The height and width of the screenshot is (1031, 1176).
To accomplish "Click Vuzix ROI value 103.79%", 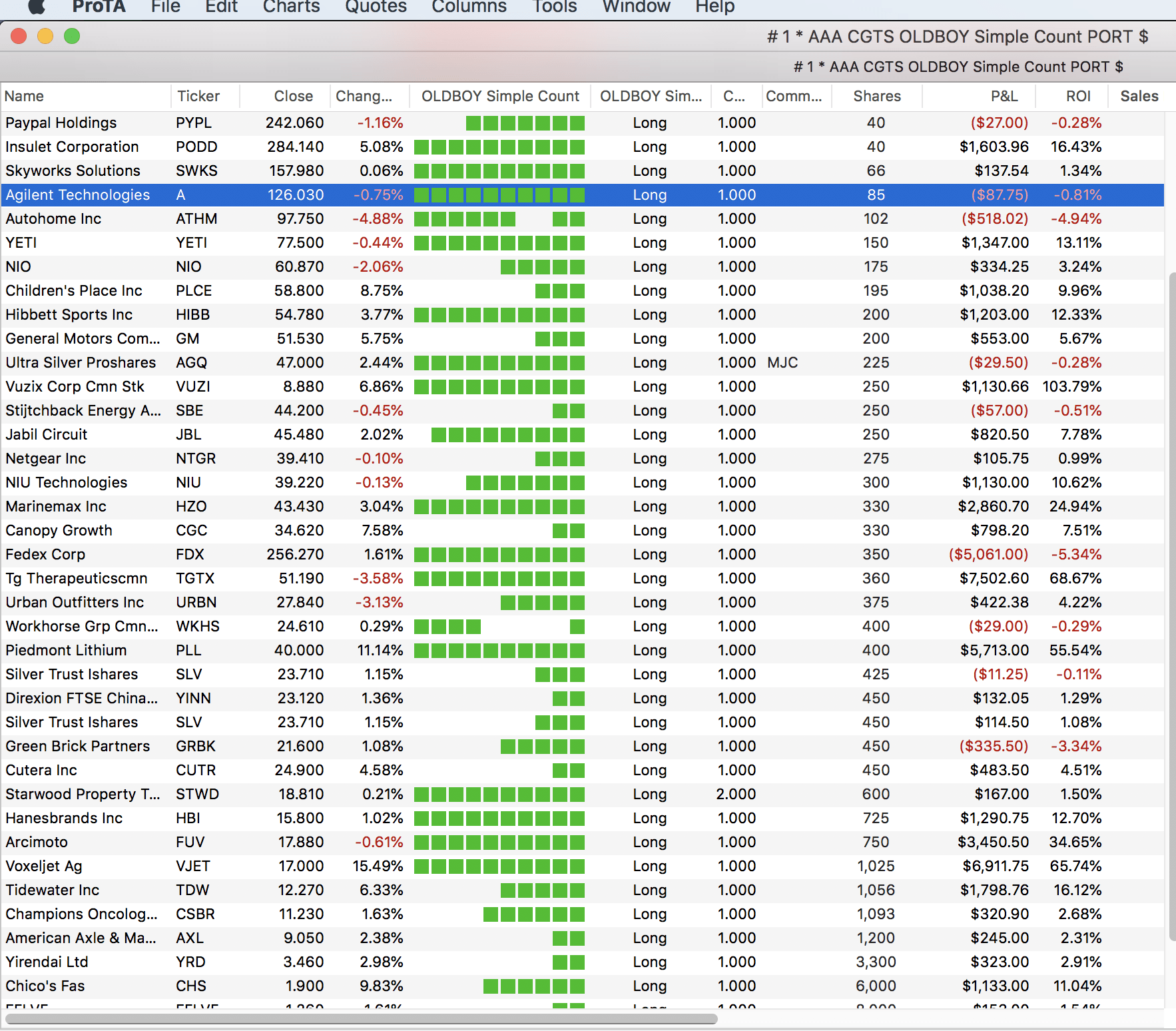I will pos(1071,386).
